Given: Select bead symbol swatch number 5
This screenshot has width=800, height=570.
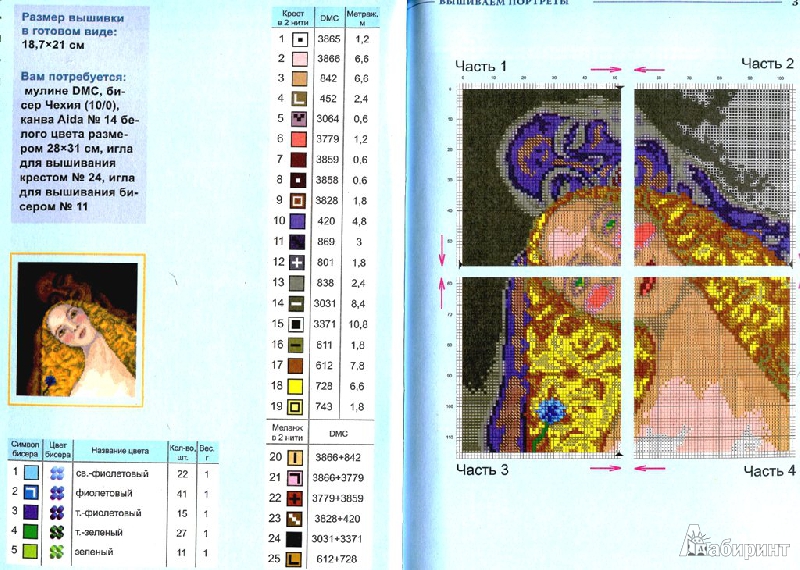Looking at the screenshot, I should coord(31,551).
